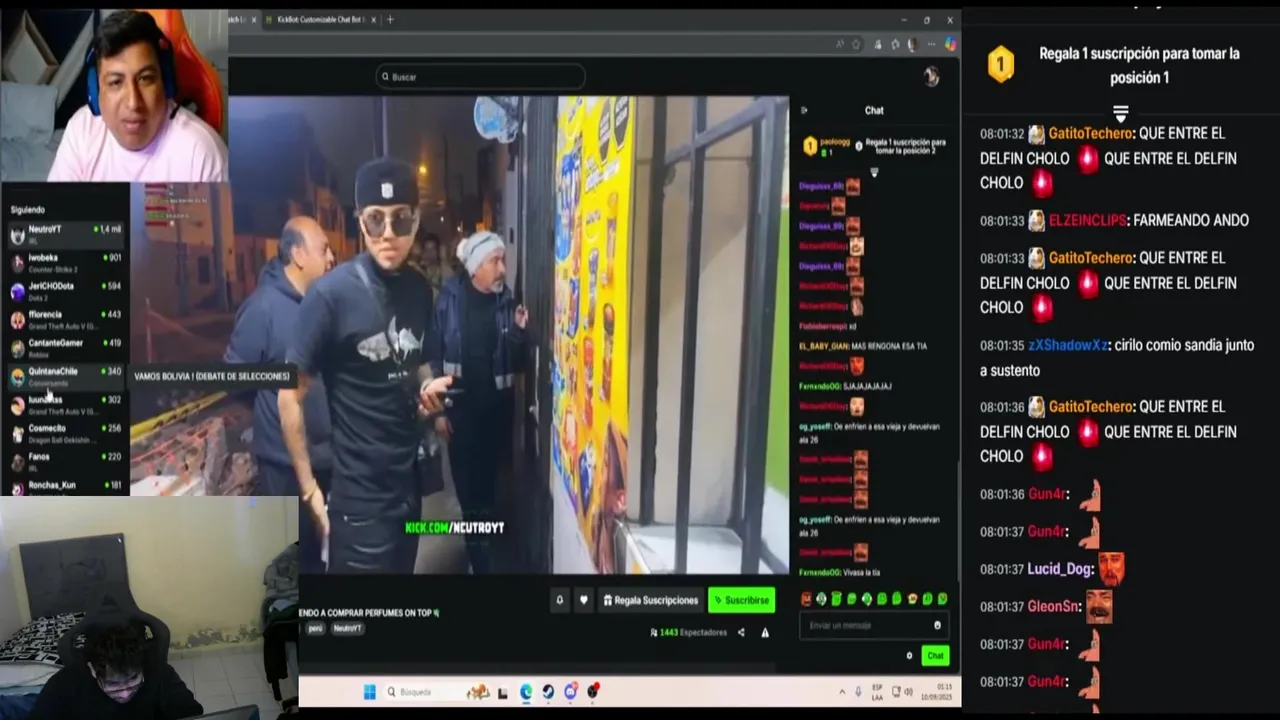Open CantanteGamer channel in sidebar
This screenshot has width=1280, height=720.
pyautogui.click(x=66, y=347)
